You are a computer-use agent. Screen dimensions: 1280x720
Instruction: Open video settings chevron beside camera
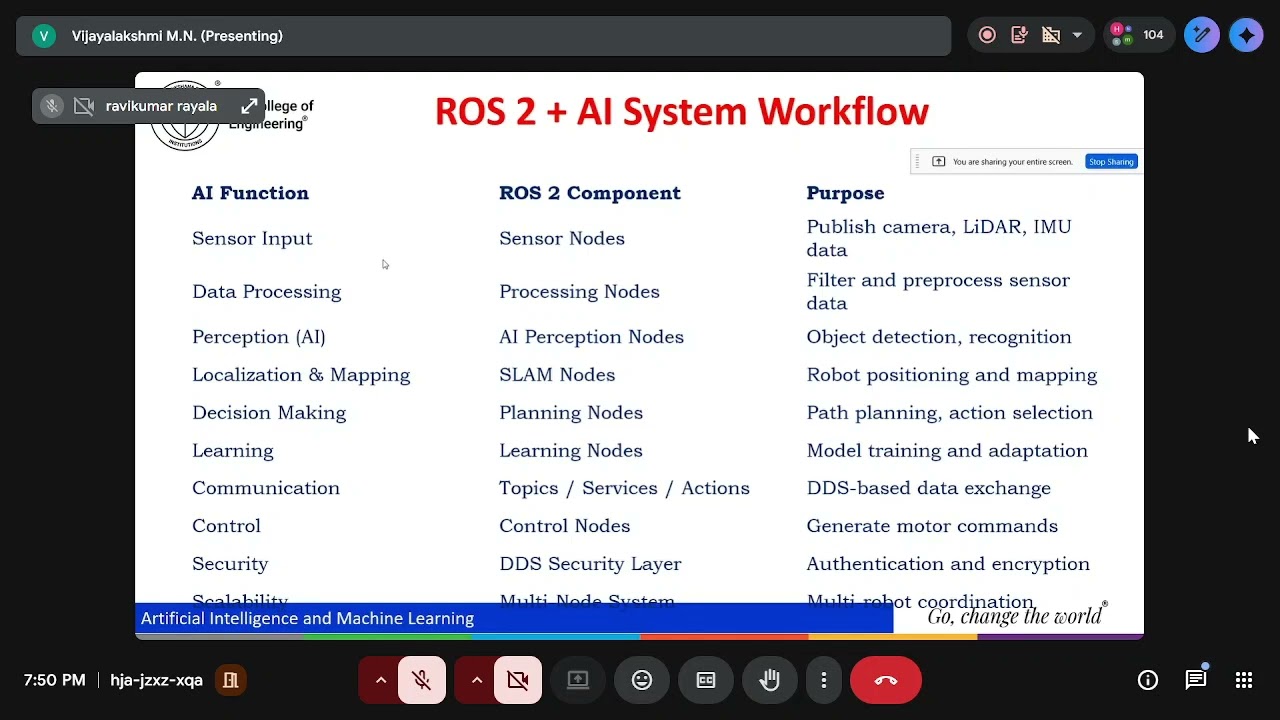click(477, 680)
